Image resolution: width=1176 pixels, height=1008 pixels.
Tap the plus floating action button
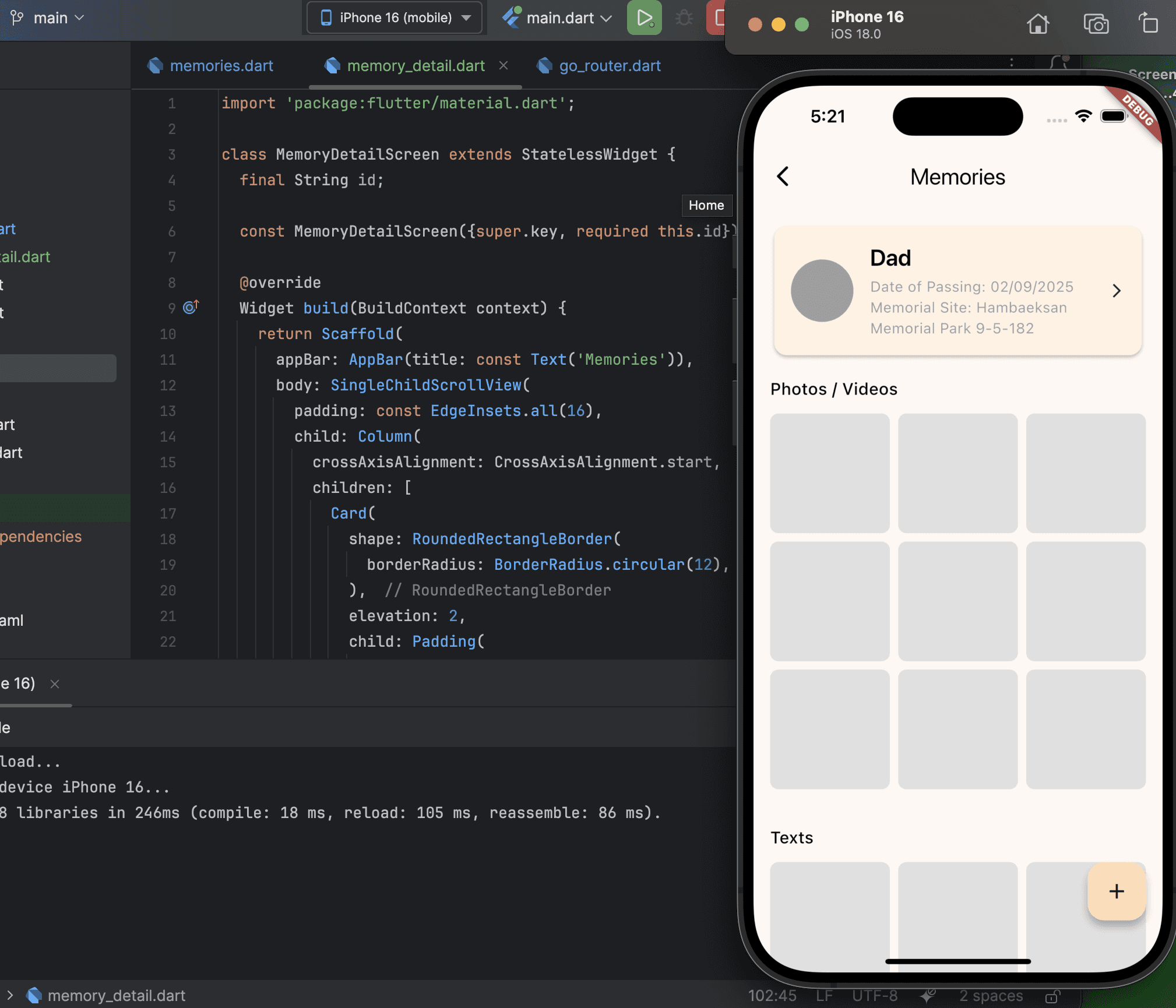1116,891
